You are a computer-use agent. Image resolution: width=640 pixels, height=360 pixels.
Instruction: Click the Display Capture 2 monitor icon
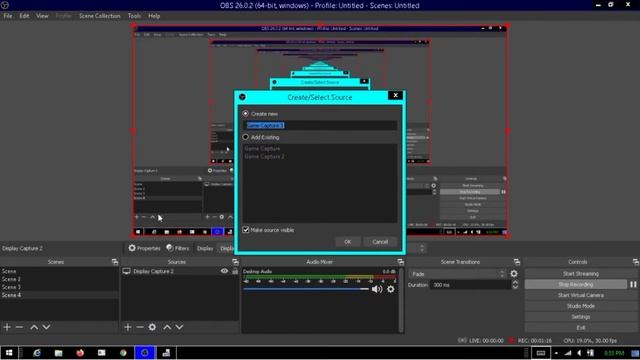tap(127, 271)
